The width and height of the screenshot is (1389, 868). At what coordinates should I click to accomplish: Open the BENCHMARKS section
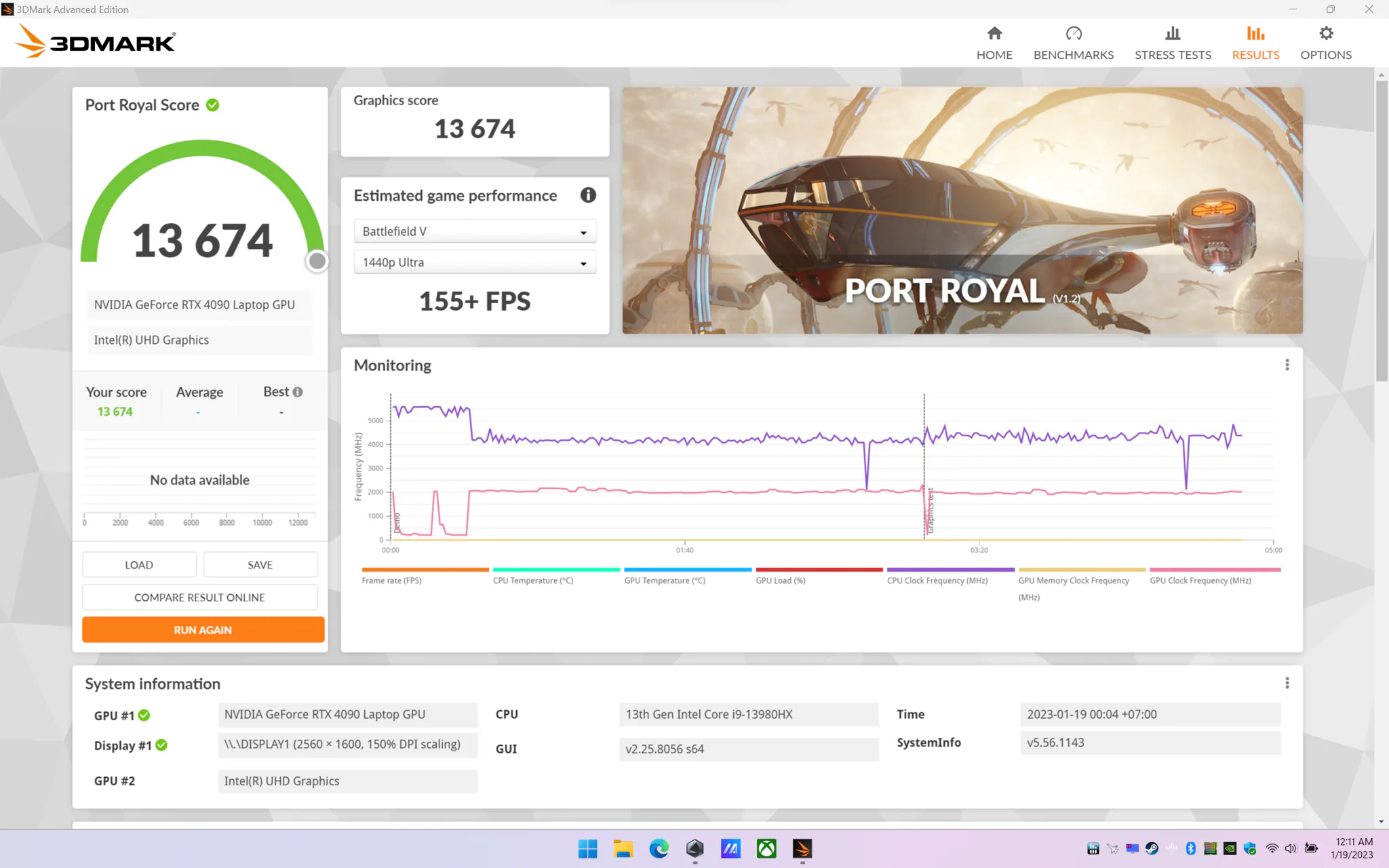click(x=1074, y=43)
